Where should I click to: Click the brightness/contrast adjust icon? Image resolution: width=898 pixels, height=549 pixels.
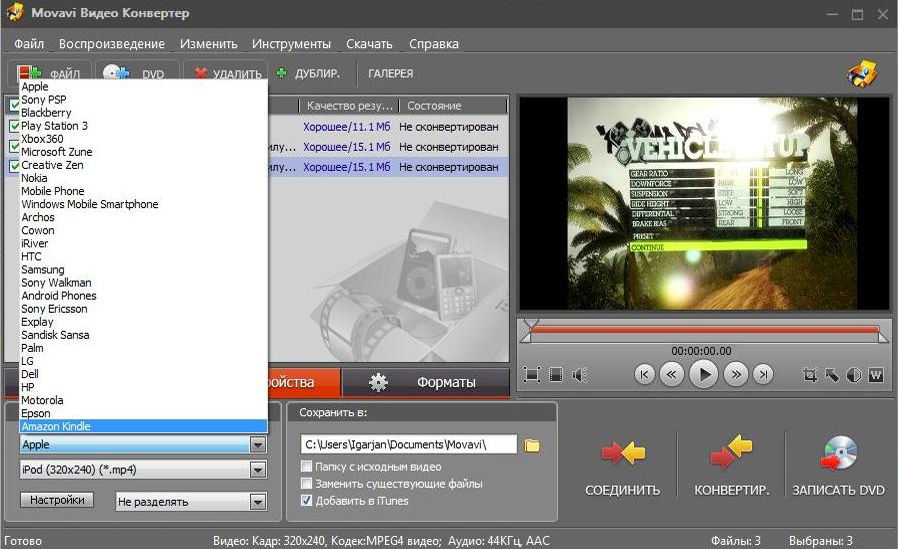(854, 375)
